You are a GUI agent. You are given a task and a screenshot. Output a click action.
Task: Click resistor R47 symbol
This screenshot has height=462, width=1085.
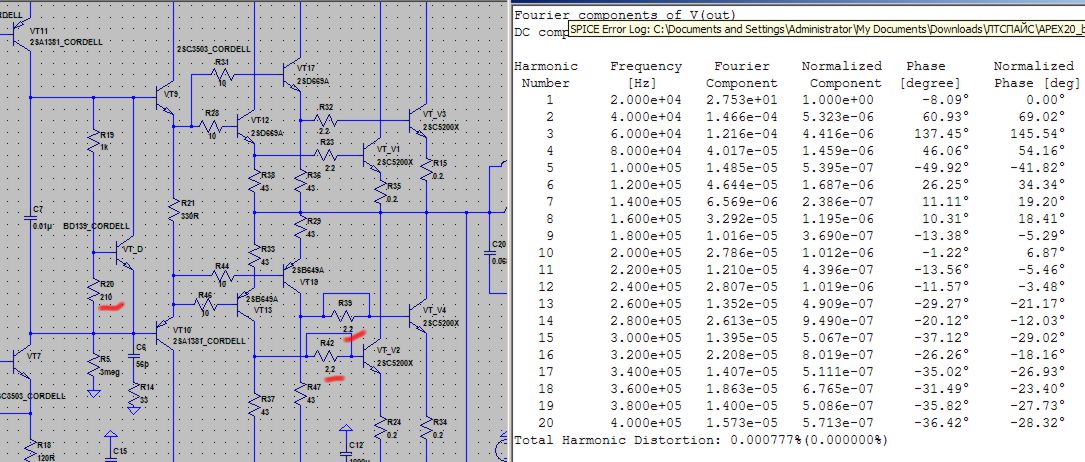pos(302,394)
